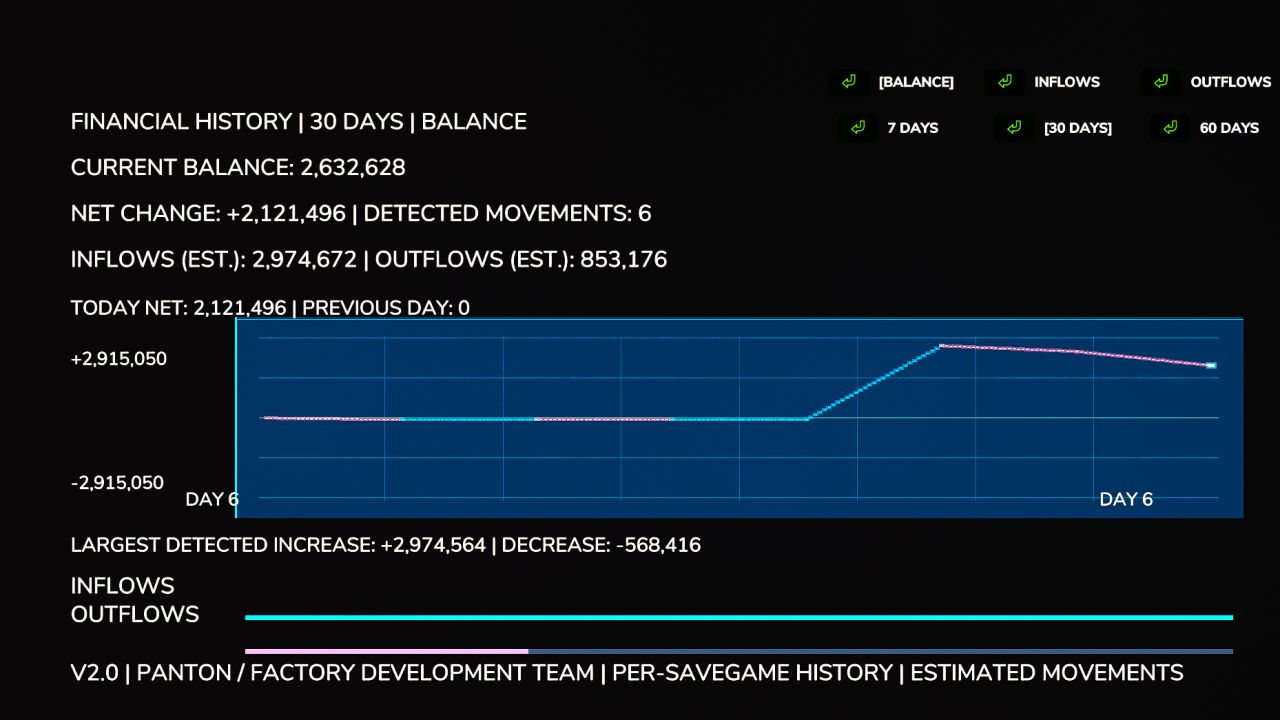
Task: Click the peak of the balance line
Action: point(940,346)
